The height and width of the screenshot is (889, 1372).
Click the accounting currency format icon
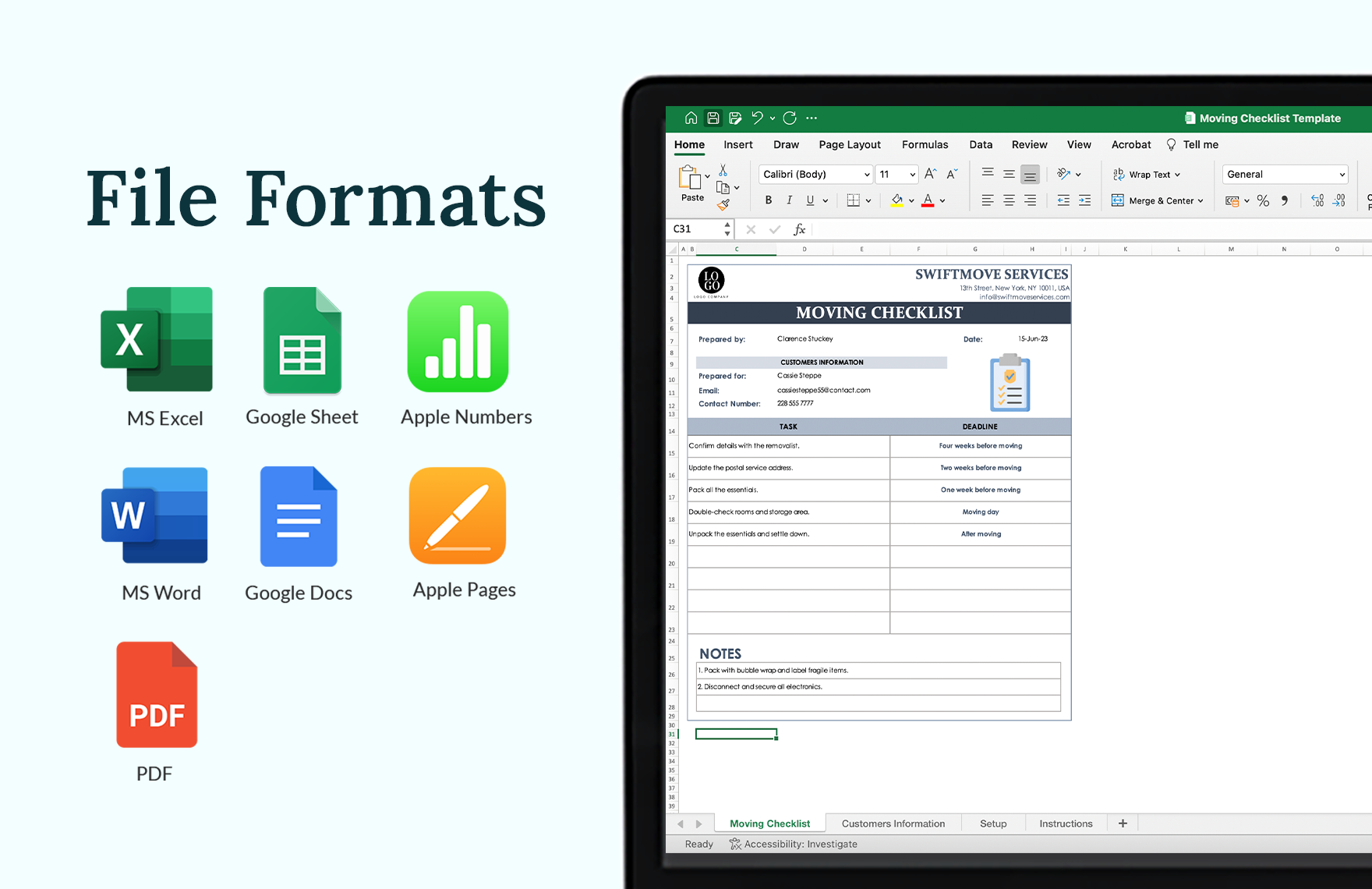(x=1232, y=200)
